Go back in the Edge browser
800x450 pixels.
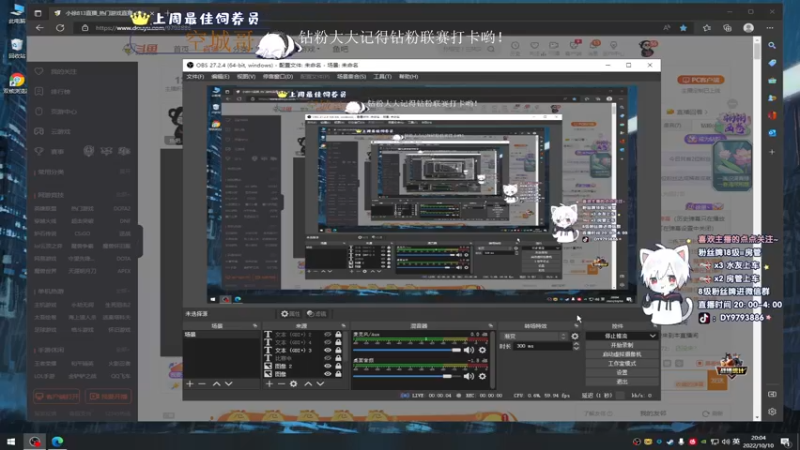[x=39, y=28]
